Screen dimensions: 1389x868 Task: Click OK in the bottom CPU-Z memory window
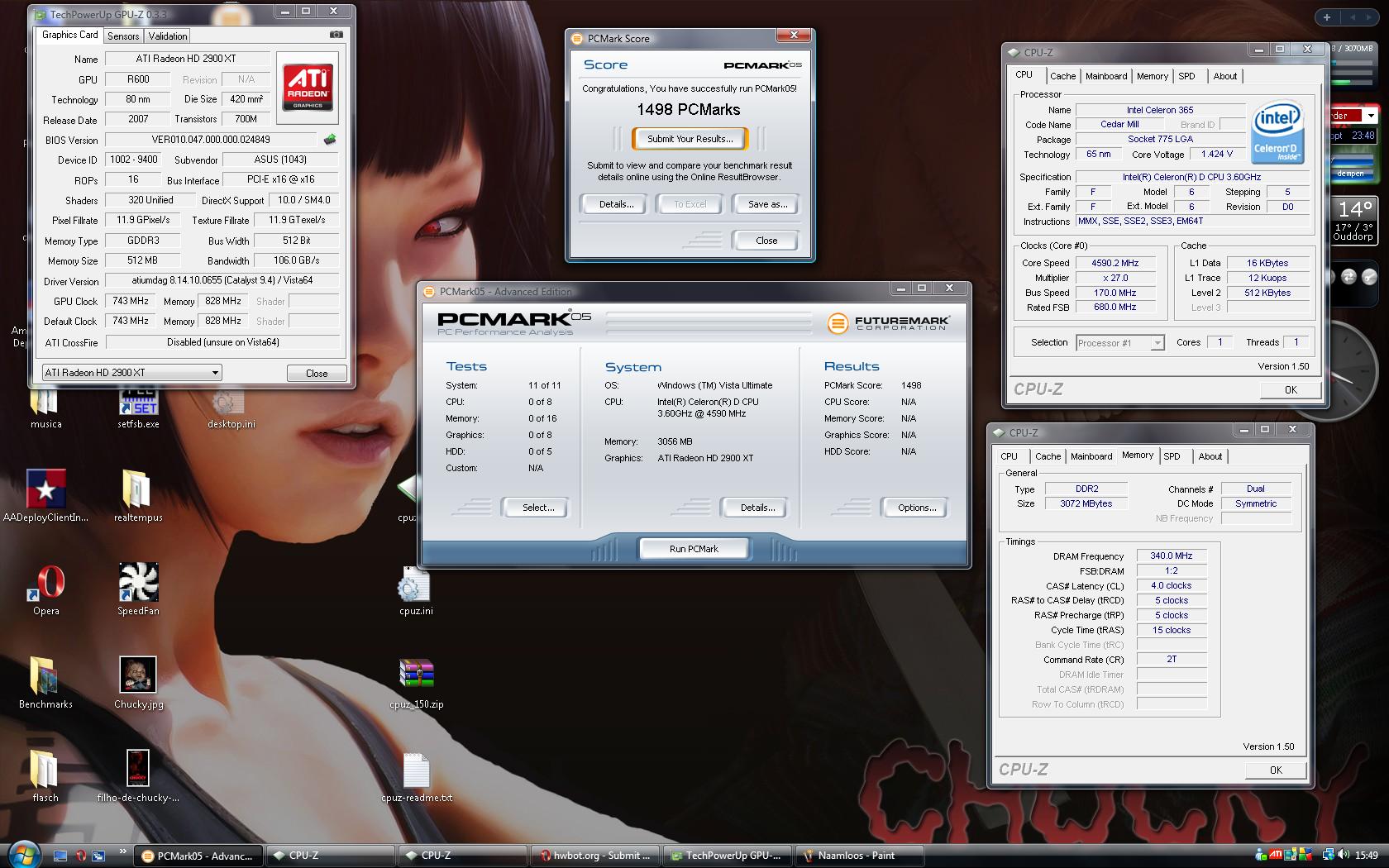[x=1276, y=770]
